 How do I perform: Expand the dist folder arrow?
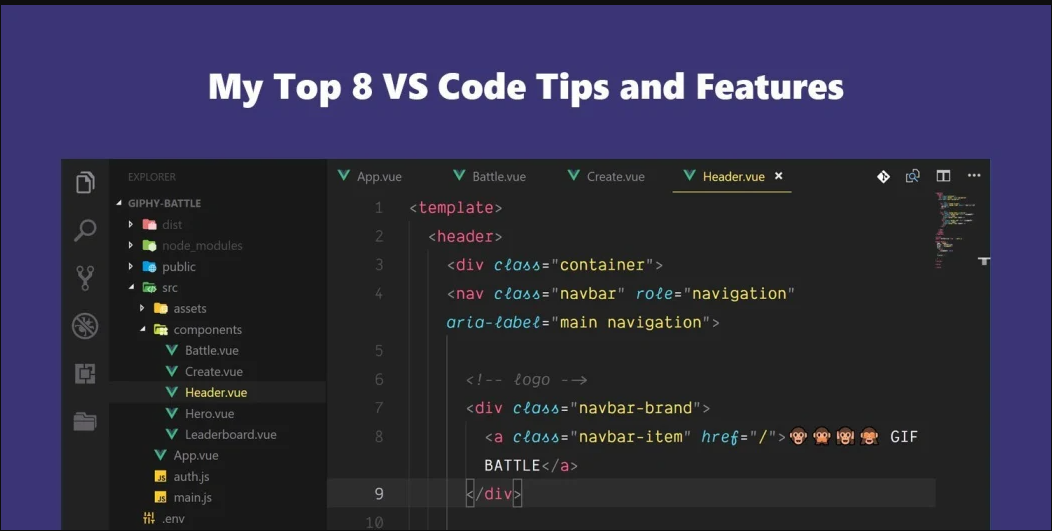(x=131, y=224)
